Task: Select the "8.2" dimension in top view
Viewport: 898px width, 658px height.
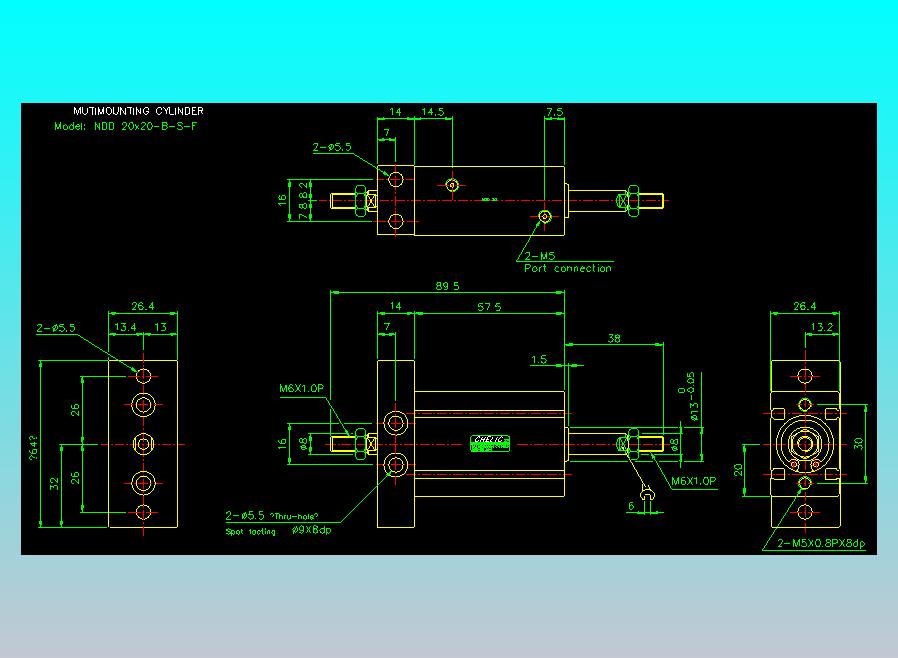Action: [304, 188]
